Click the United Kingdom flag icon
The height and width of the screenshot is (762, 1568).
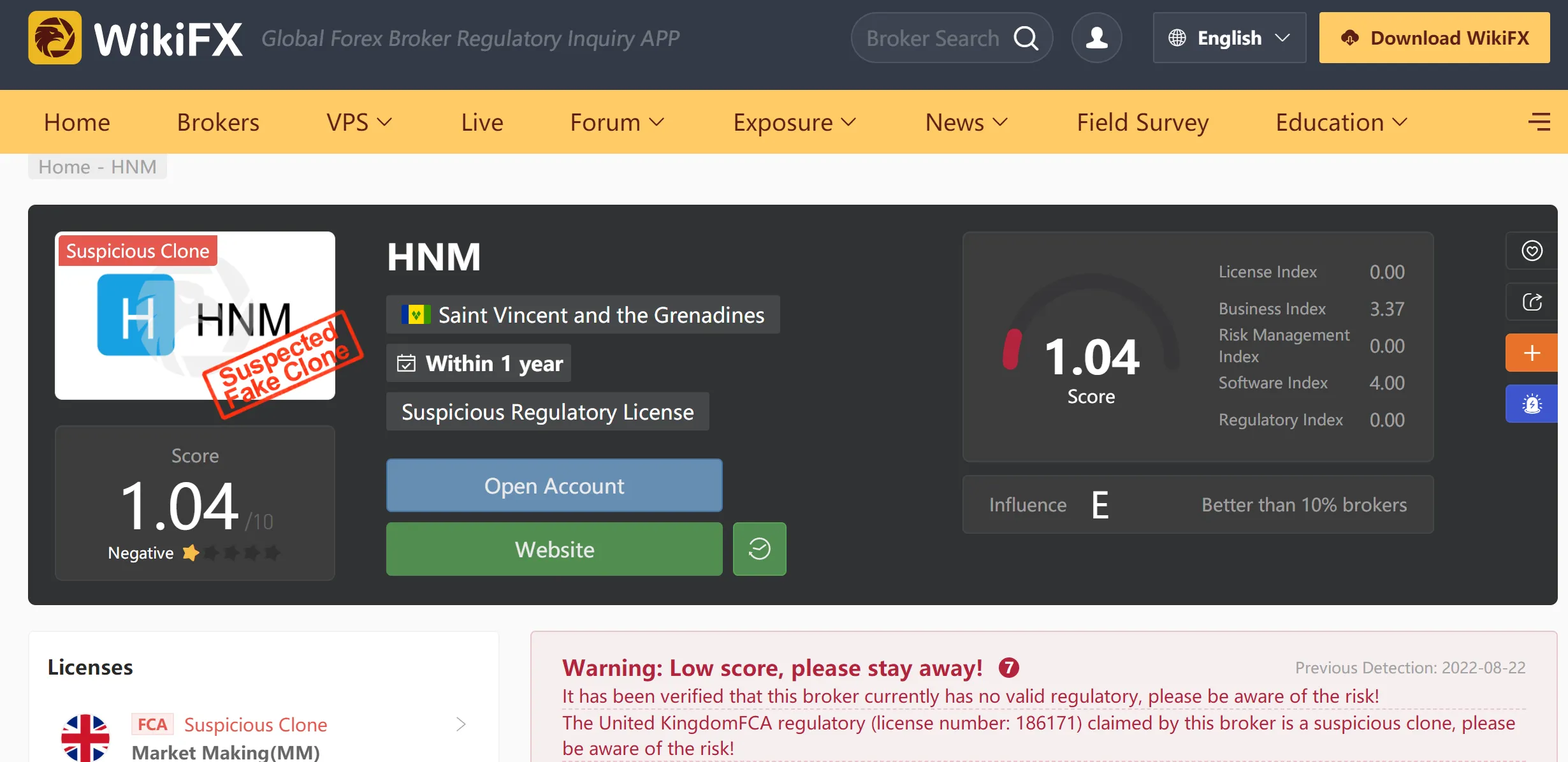click(85, 738)
